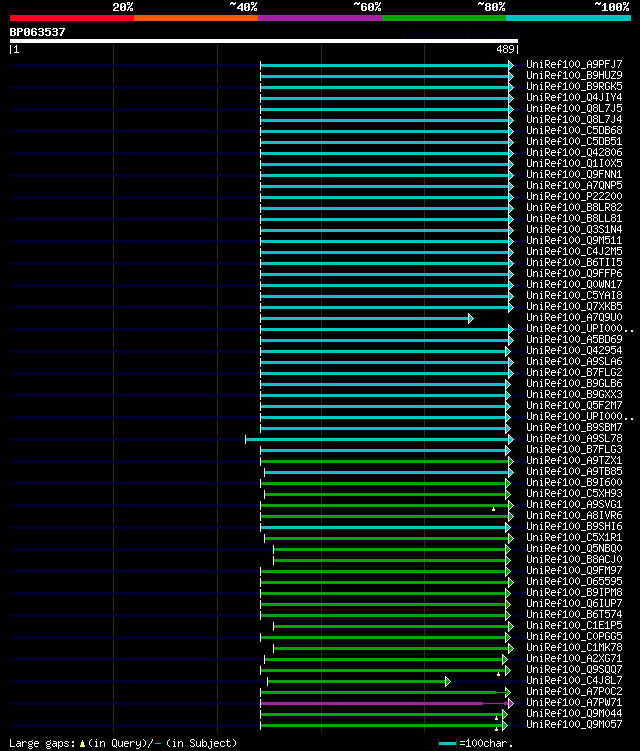The image size is (640, 751).
Task: Open the UniRef100_Q5F2M7 hit
Action: point(574,406)
